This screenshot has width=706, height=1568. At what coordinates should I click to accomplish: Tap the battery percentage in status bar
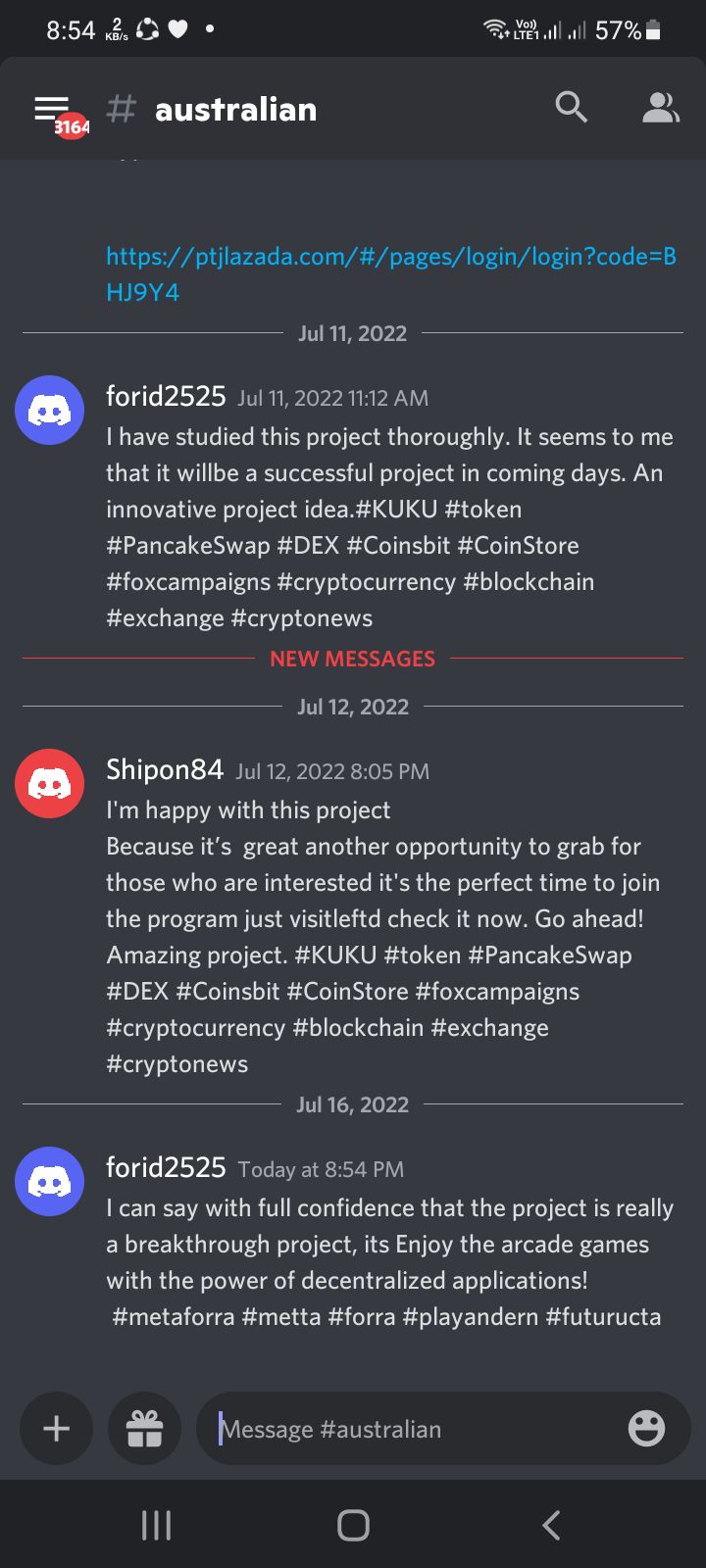(618, 31)
